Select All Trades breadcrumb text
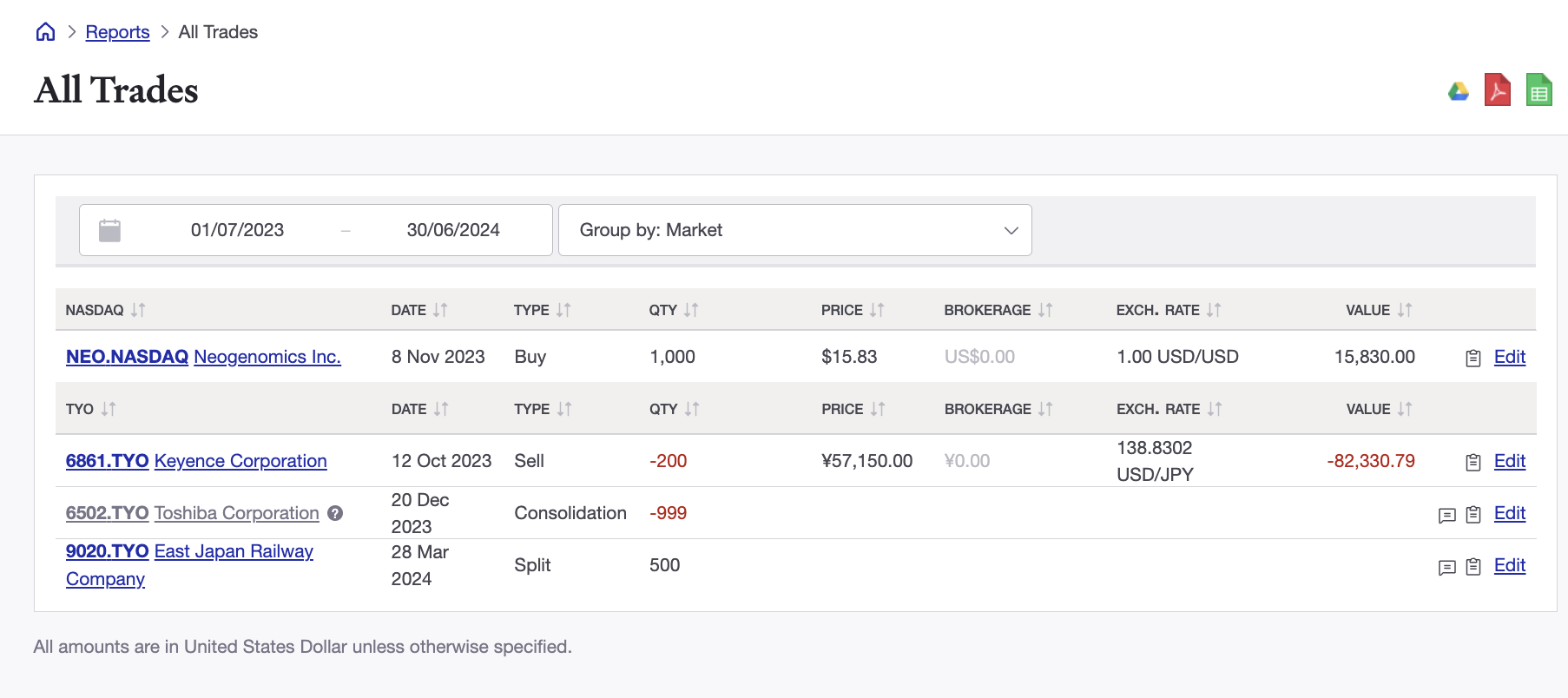The height and width of the screenshot is (698, 1568). pyautogui.click(x=218, y=32)
